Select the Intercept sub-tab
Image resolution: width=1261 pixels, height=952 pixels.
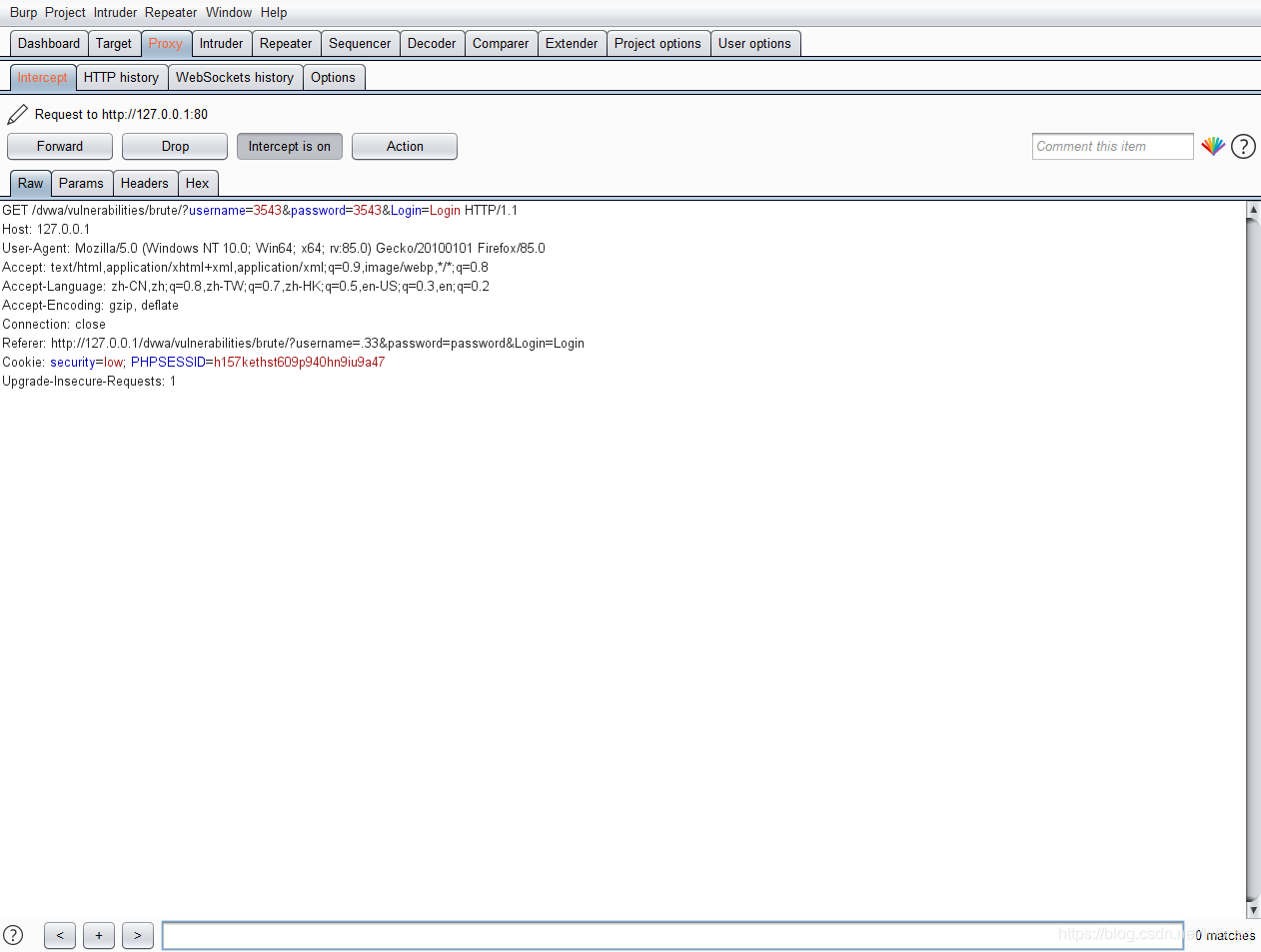coord(42,78)
